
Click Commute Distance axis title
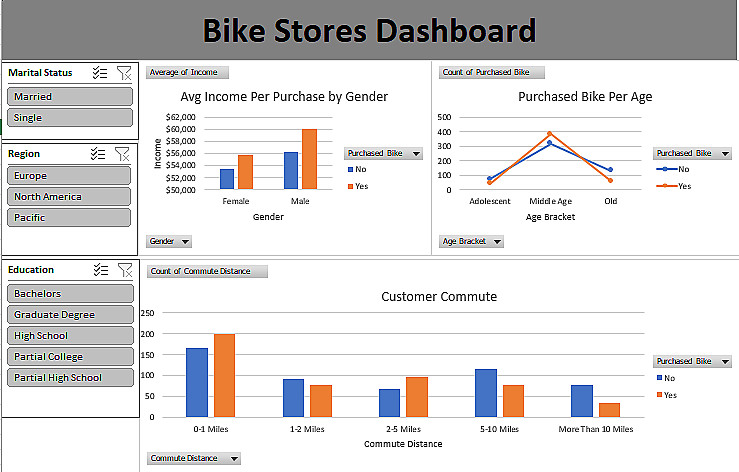403,444
